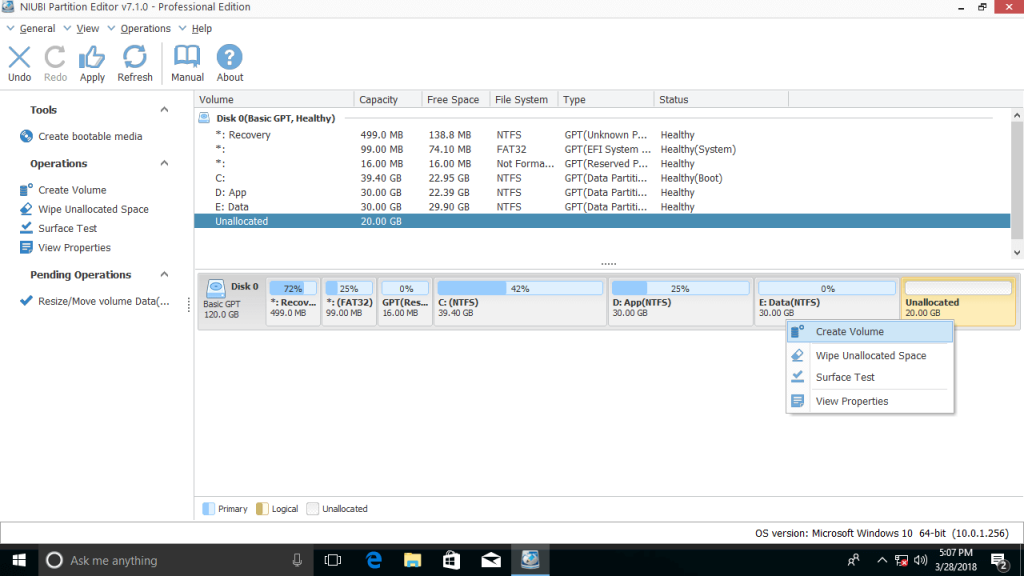Select the Unallocated partition in the disk map

point(957,301)
